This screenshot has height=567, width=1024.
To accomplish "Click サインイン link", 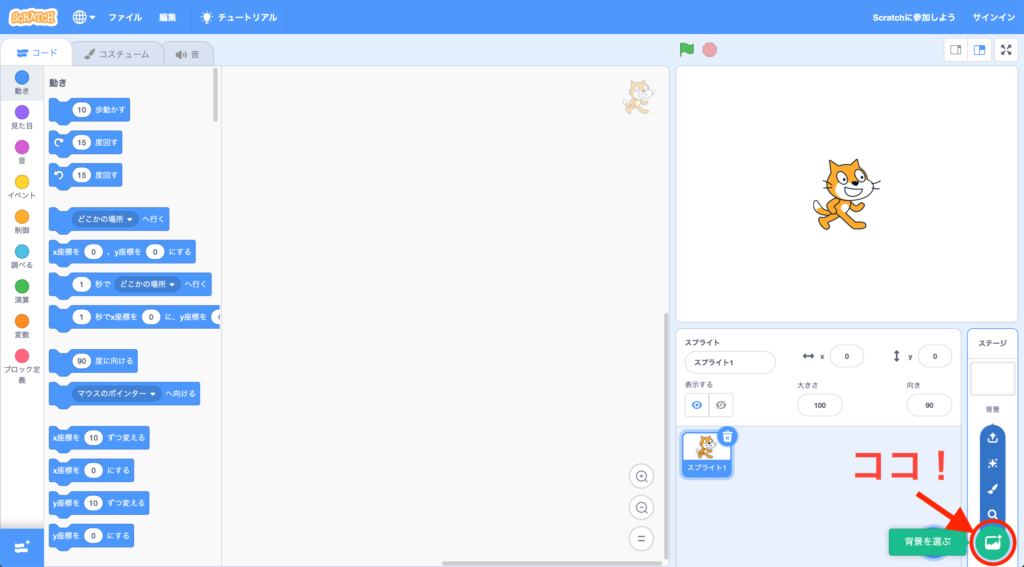I will (x=993, y=17).
